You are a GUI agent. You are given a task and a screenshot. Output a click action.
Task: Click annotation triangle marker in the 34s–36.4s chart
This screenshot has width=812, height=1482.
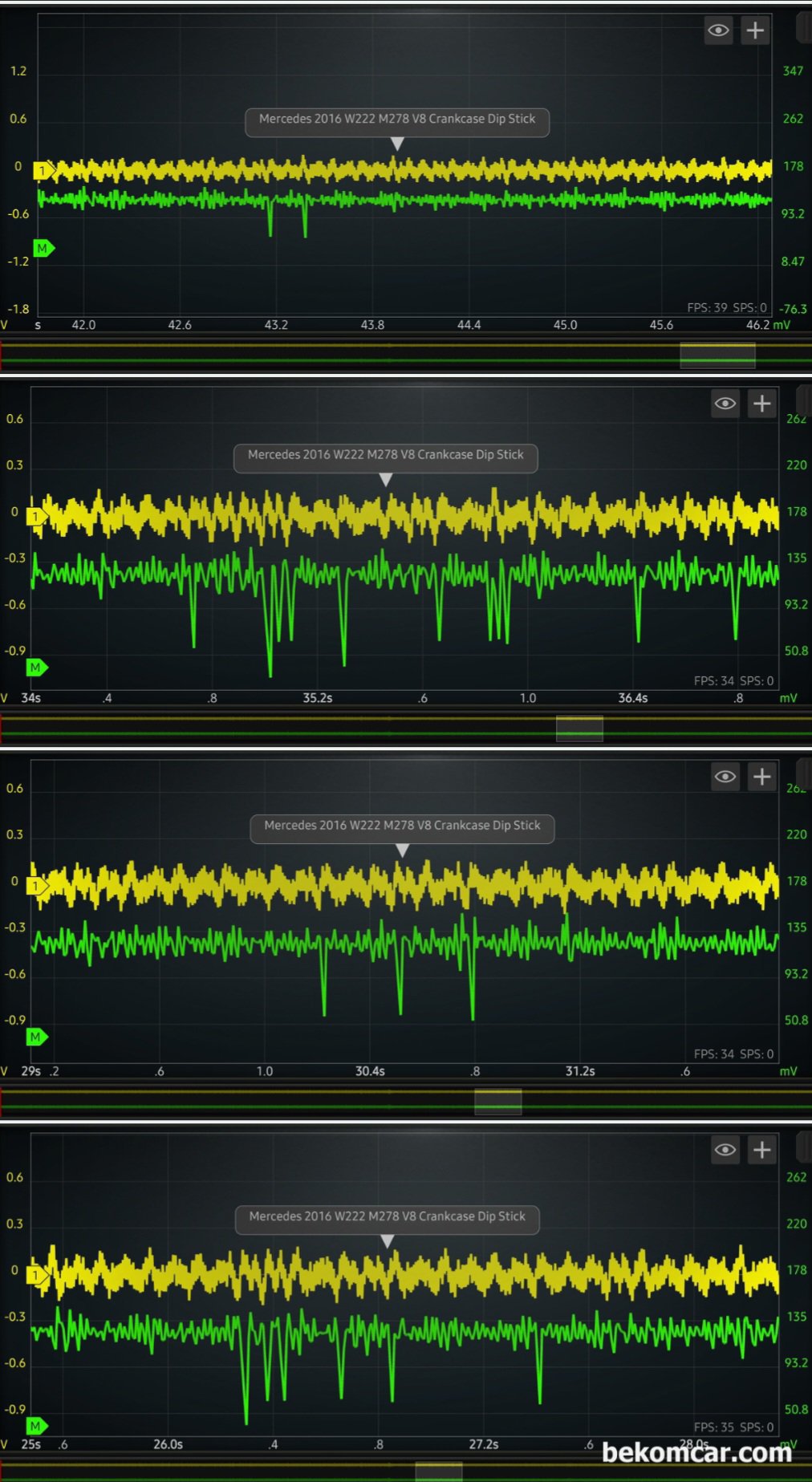(386, 480)
